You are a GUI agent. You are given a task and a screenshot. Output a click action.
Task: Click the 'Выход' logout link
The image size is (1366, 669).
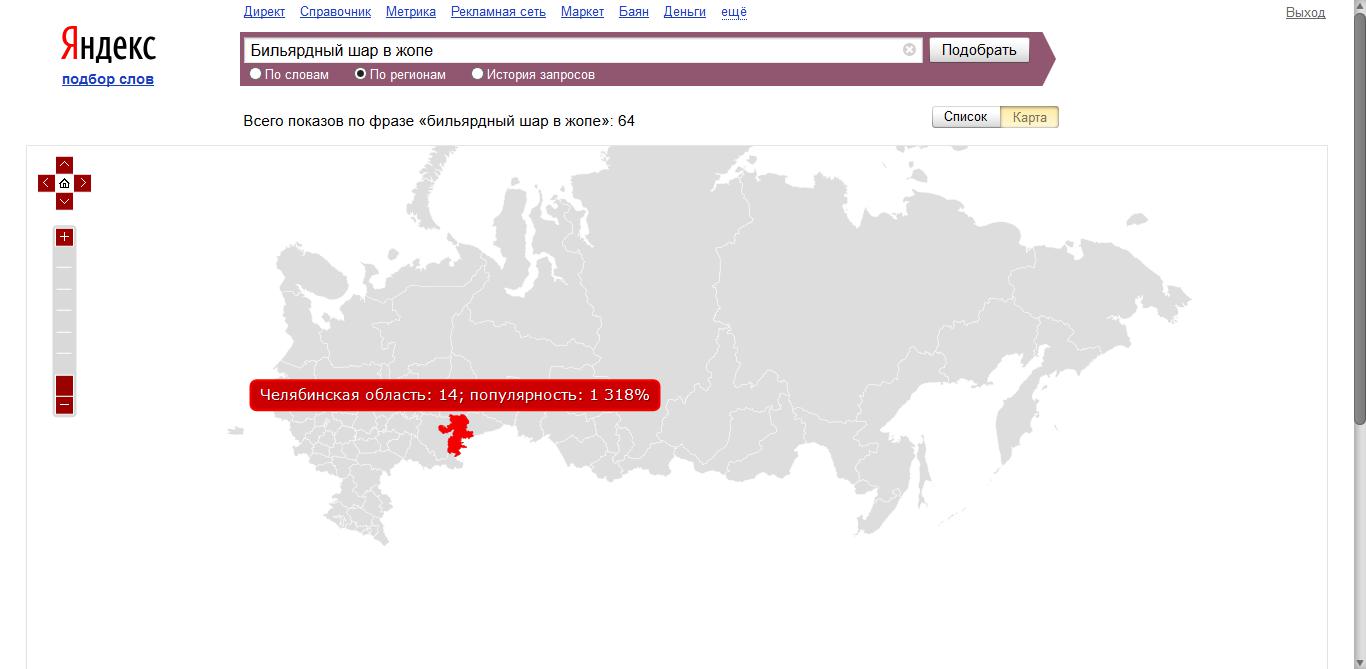point(1305,12)
